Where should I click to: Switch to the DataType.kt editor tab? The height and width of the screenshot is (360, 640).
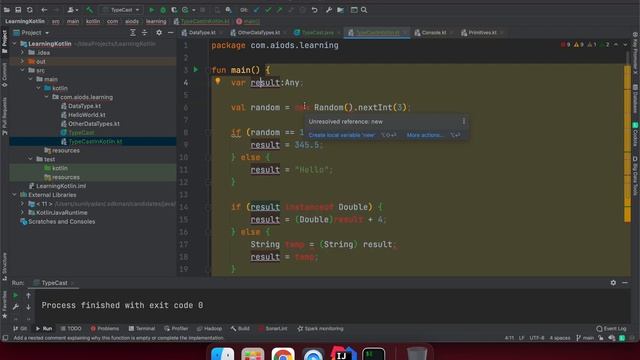pos(202,33)
